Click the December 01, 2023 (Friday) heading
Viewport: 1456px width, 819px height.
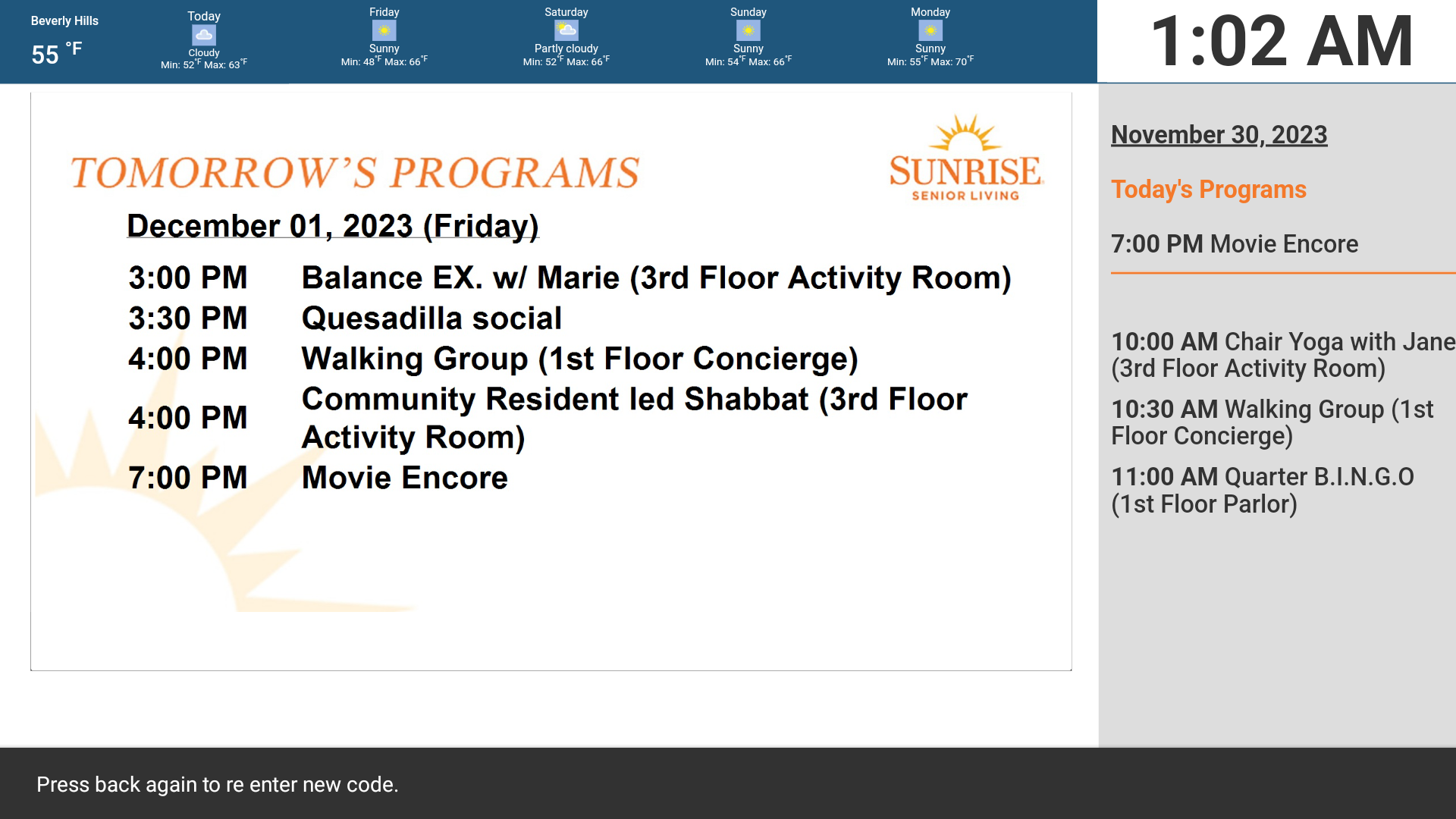point(332,226)
